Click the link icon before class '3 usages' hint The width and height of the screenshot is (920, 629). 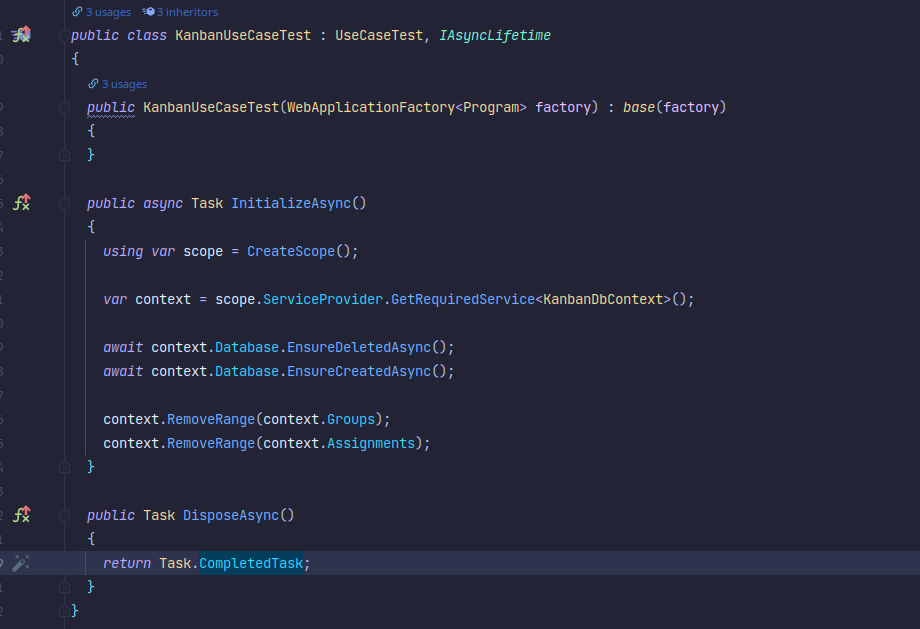(77, 12)
